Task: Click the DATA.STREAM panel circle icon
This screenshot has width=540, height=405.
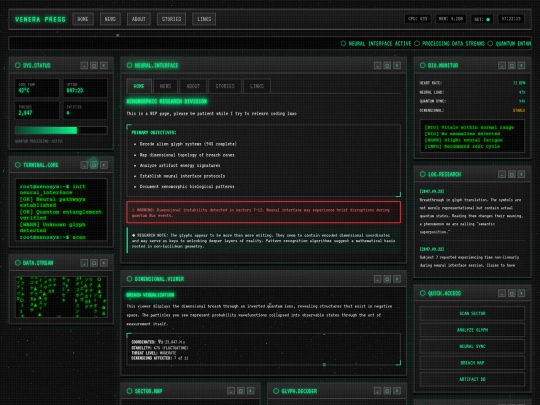Action: (18, 263)
